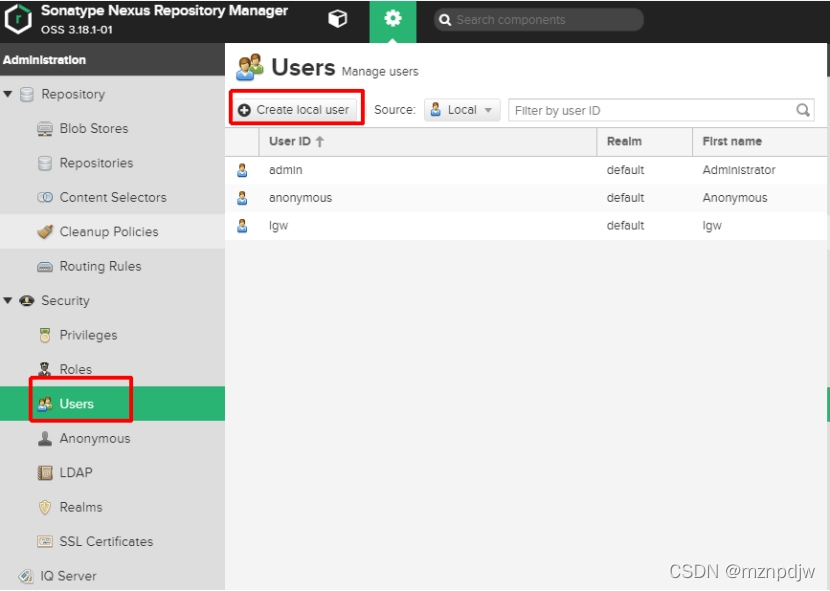Click the Security officer hat icon
830x591 pixels.
coord(27,300)
